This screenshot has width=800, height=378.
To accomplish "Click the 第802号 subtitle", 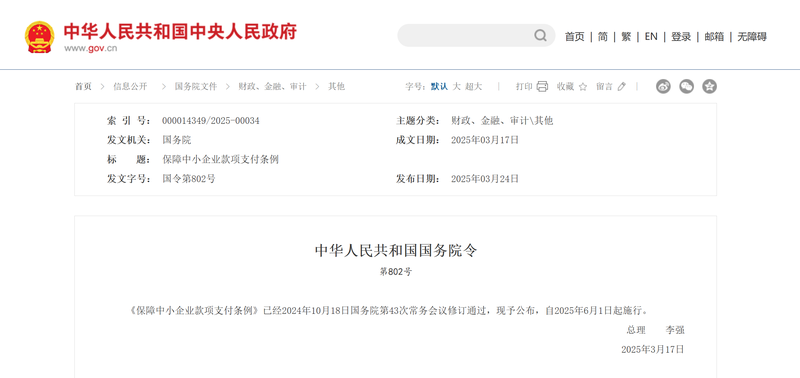I will coord(395,272).
